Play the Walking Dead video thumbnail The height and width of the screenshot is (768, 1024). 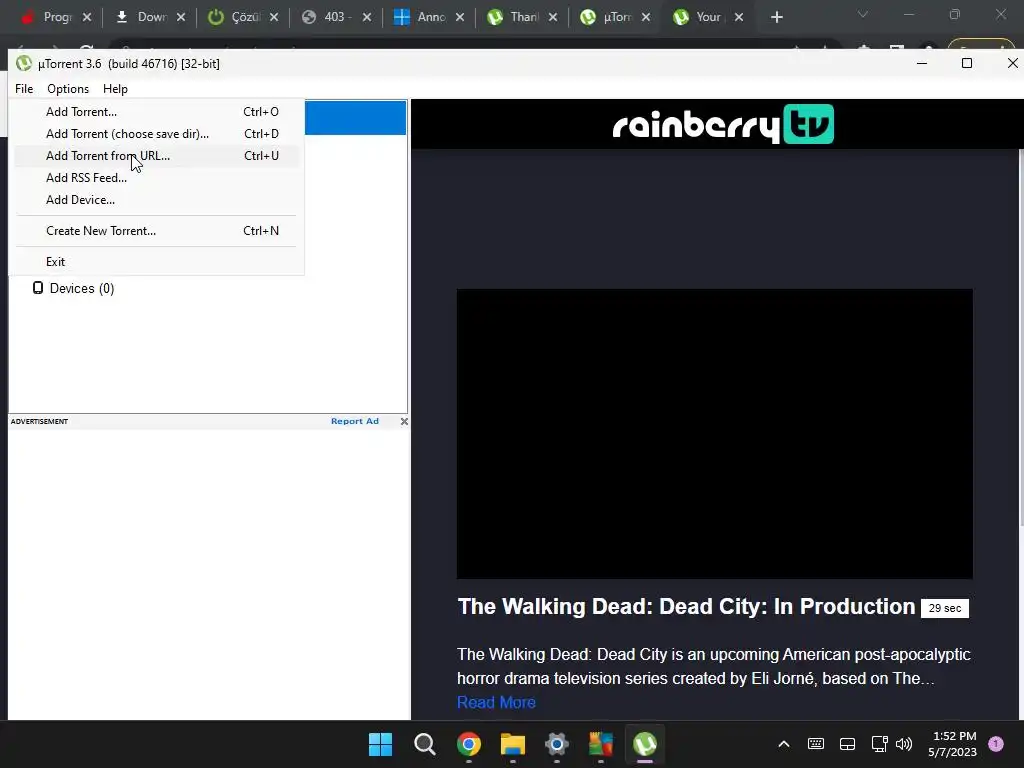(x=714, y=434)
